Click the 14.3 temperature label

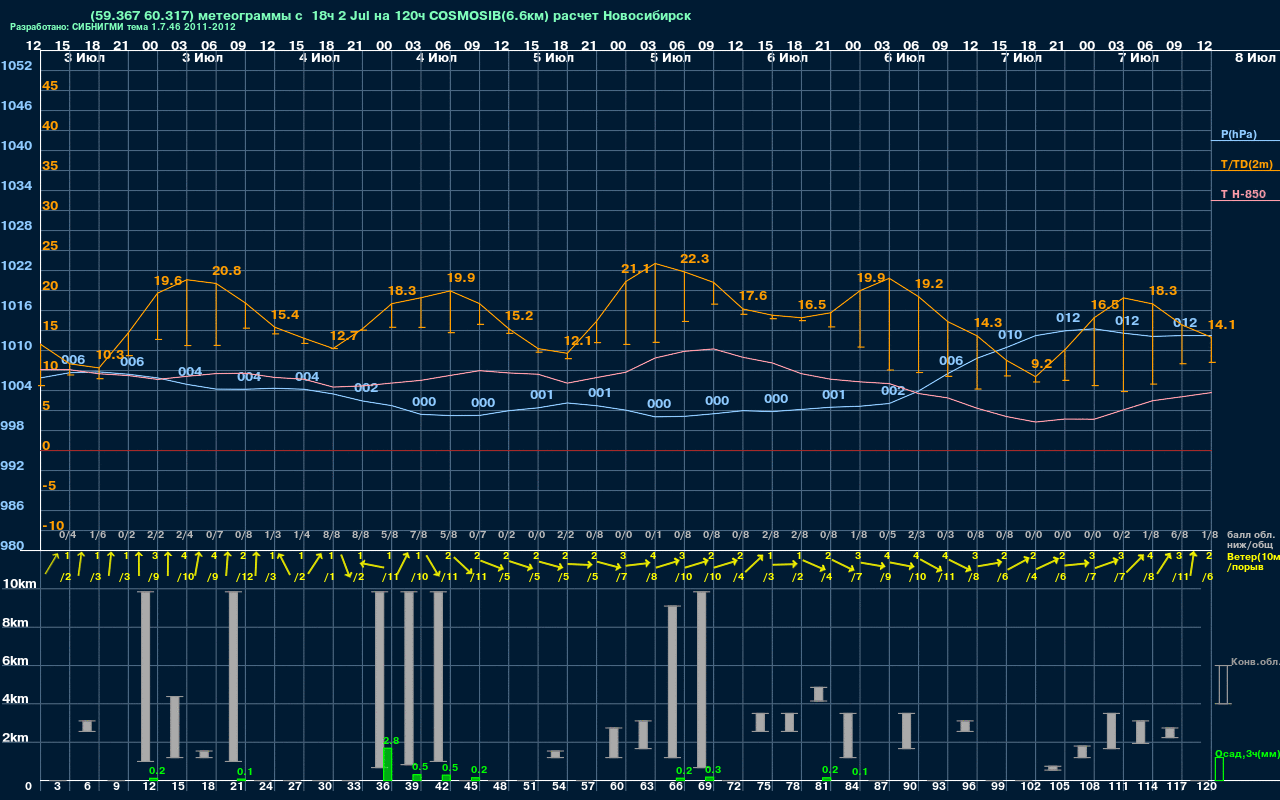[987, 323]
